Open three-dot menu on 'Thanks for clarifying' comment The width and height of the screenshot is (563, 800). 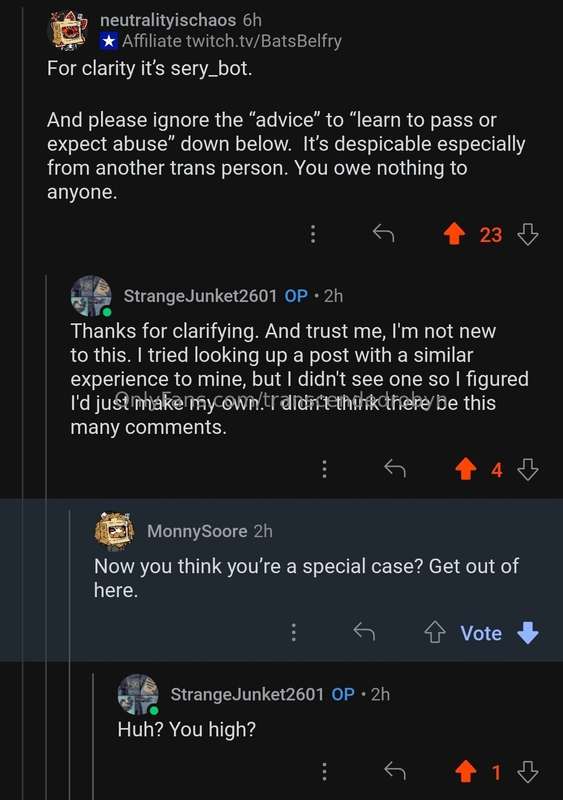(324, 469)
